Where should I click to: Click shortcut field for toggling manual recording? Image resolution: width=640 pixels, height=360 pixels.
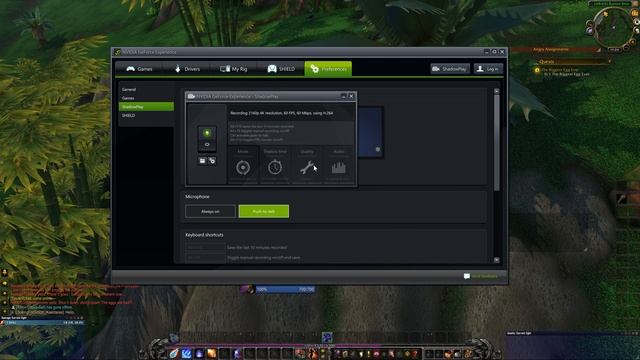point(205,258)
